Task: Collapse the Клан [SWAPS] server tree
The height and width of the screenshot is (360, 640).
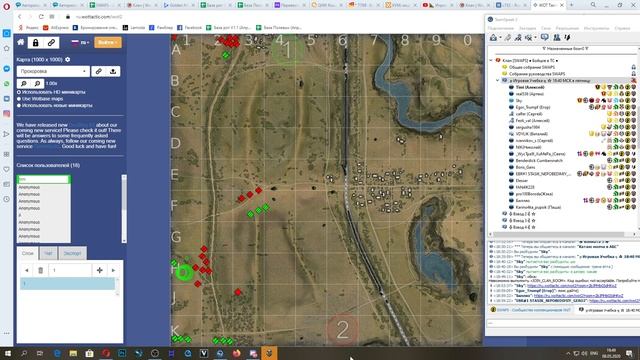Action: 491,60
